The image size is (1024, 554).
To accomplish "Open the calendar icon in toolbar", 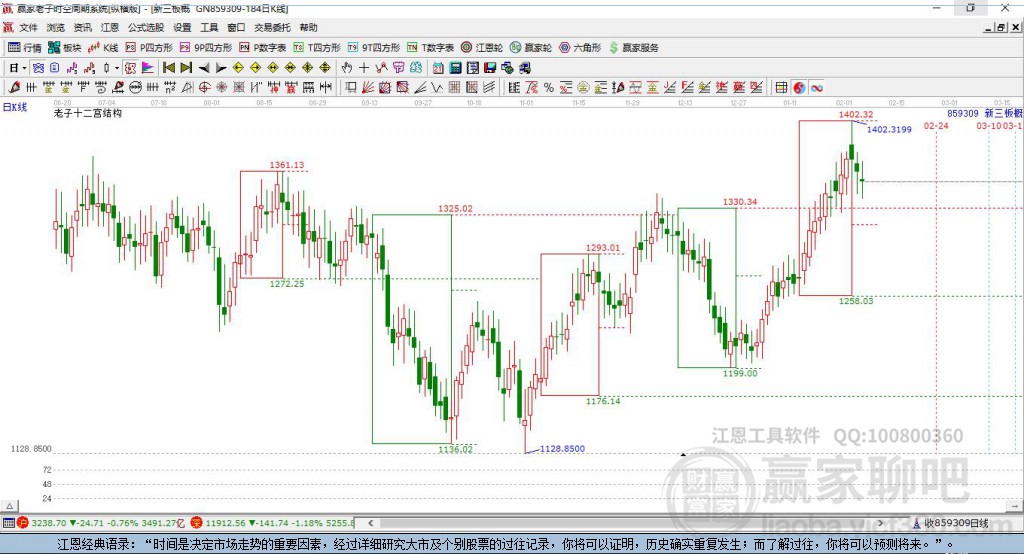I will [x=438, y=68].
